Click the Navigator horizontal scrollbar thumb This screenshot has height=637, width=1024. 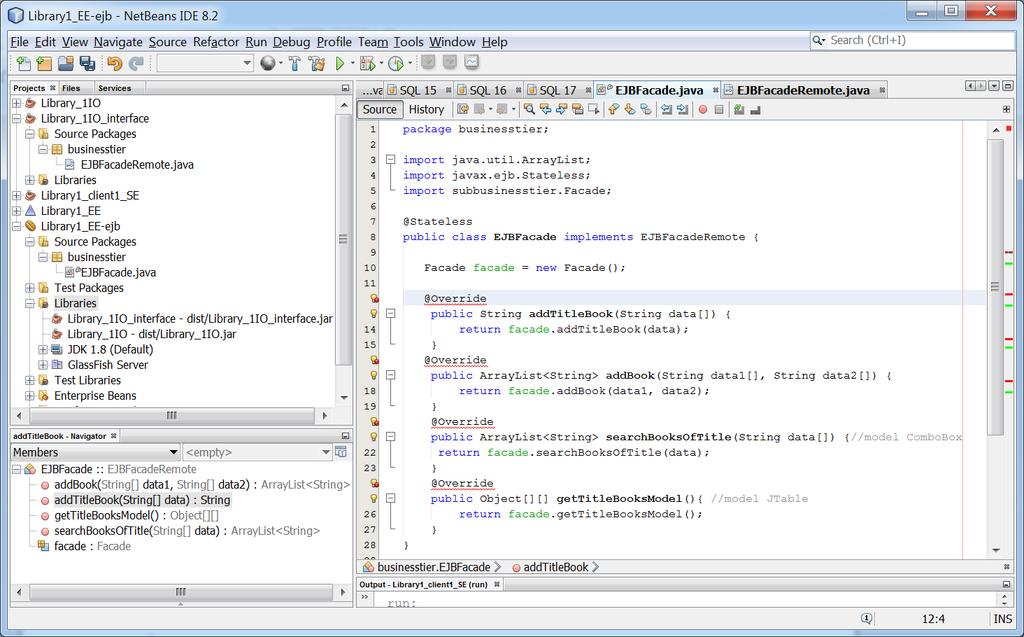tap(181, 592)
